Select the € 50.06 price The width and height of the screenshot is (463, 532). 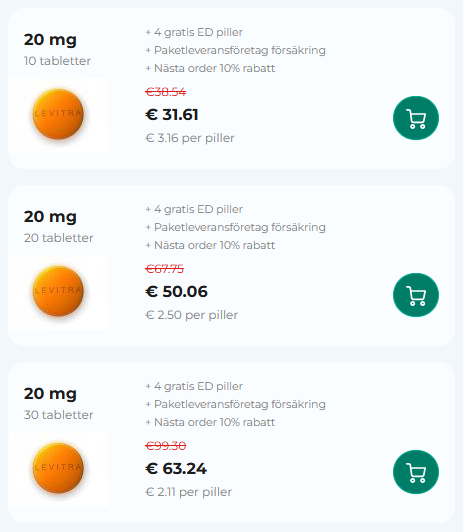point(176,292)
